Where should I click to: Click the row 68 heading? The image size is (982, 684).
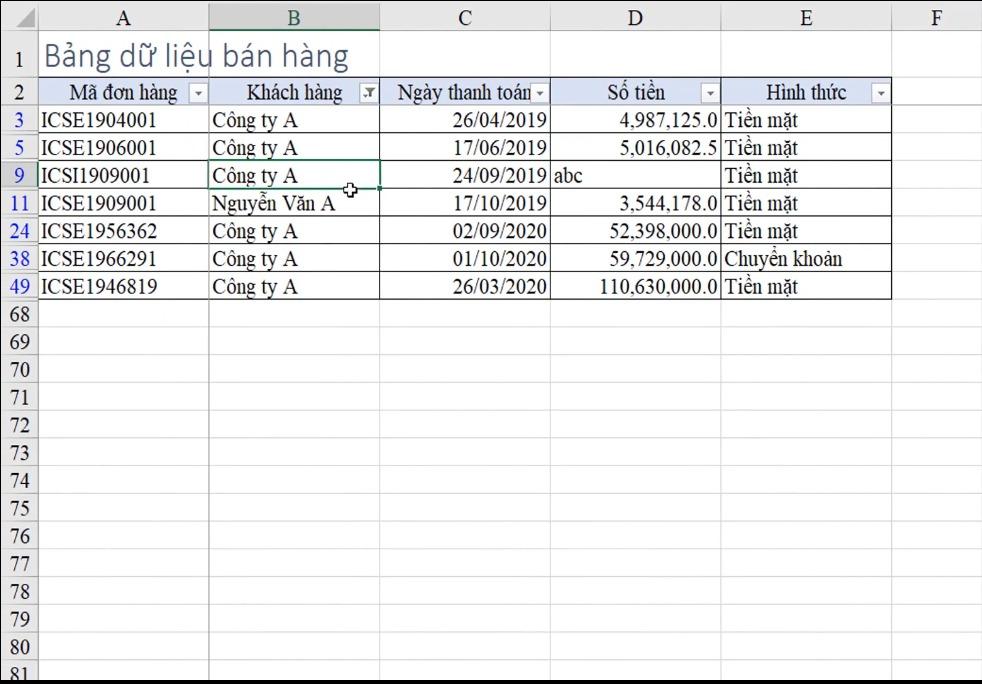pos(19,314)
